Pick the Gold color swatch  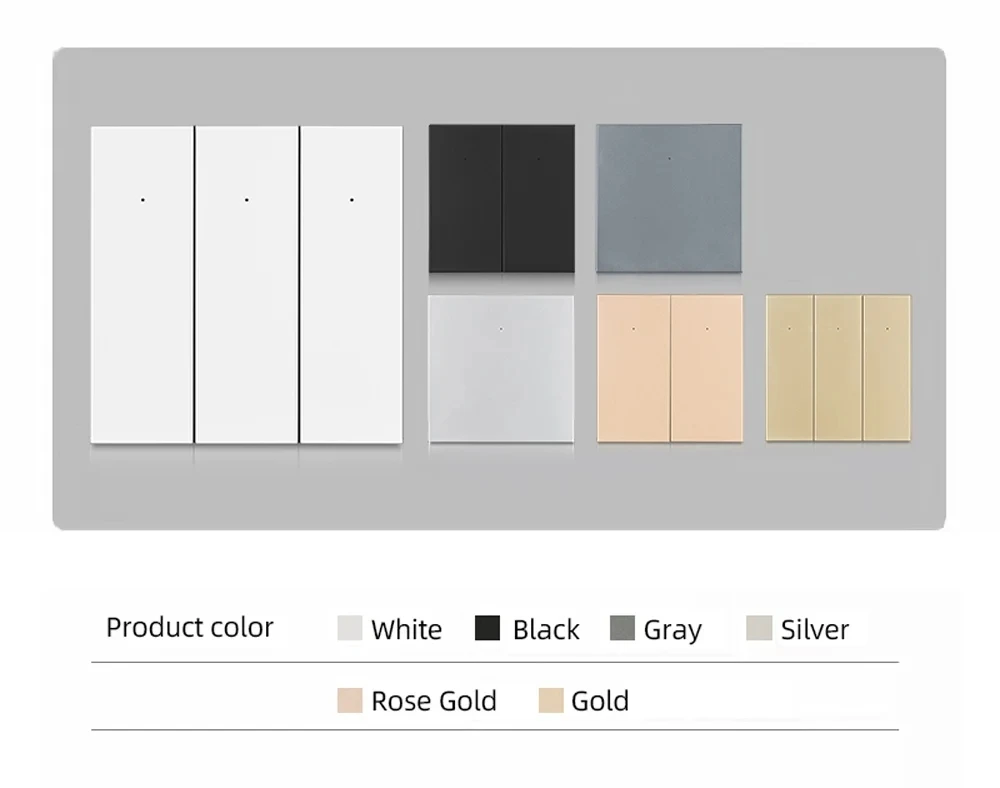(x=550, y=700)
